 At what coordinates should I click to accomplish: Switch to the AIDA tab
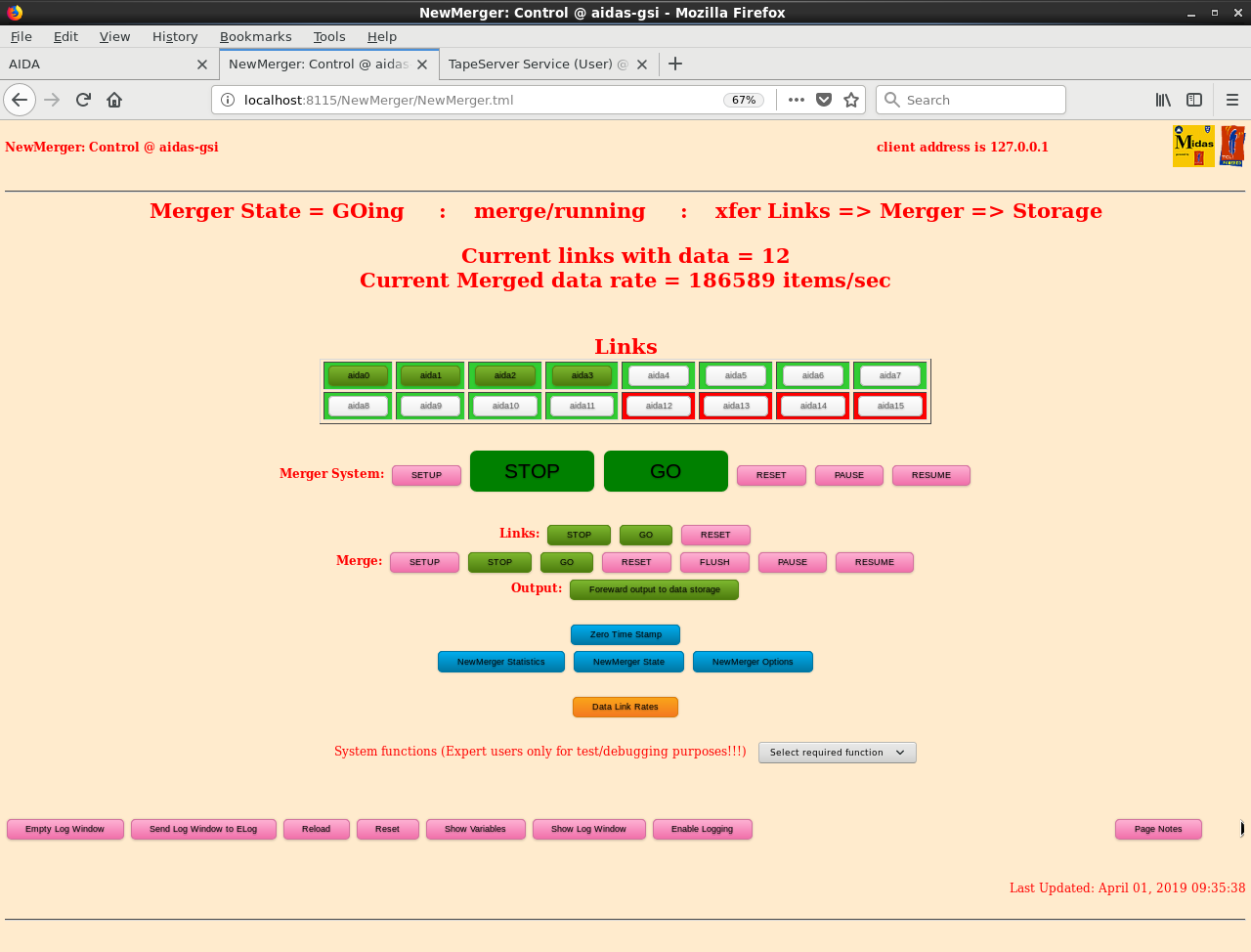coord(108,65)
